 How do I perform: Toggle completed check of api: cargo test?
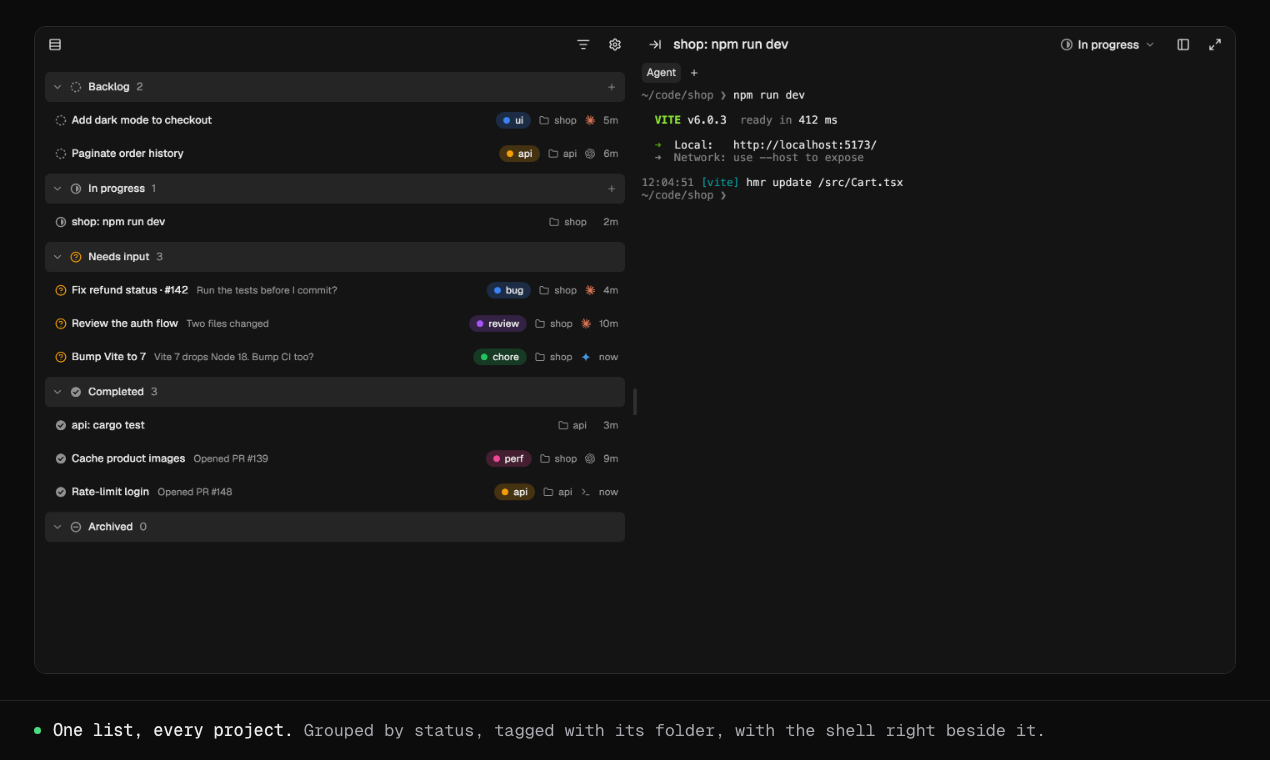[61, 426]
